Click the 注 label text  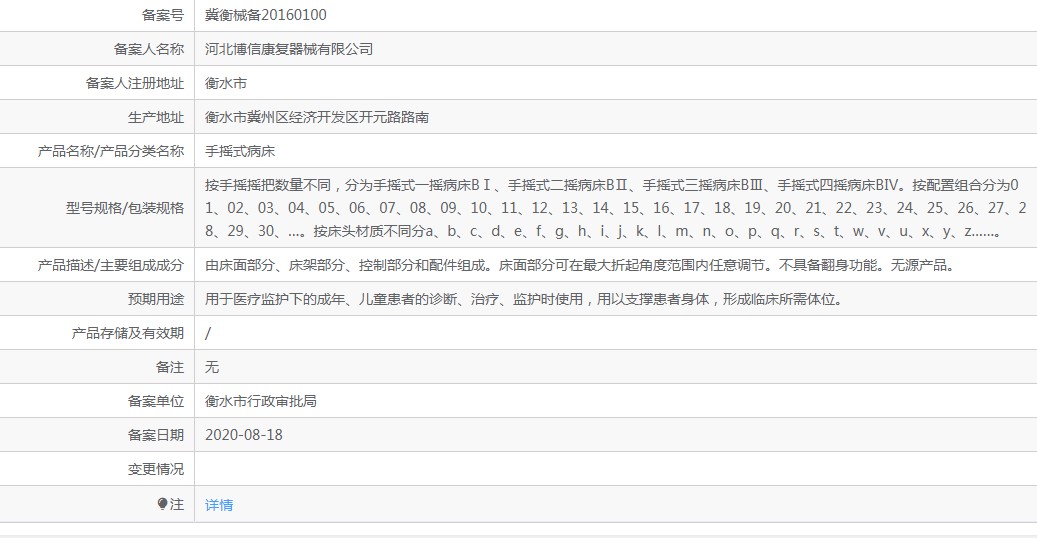click(x=177, y=504)
